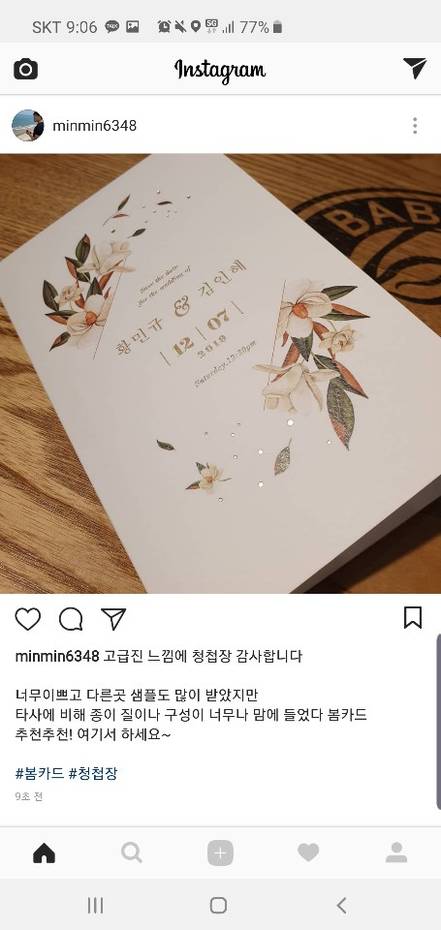Go to Home tab in bottom bar
441x930 pixels.
pyautogui.click(x=44, y=853)
